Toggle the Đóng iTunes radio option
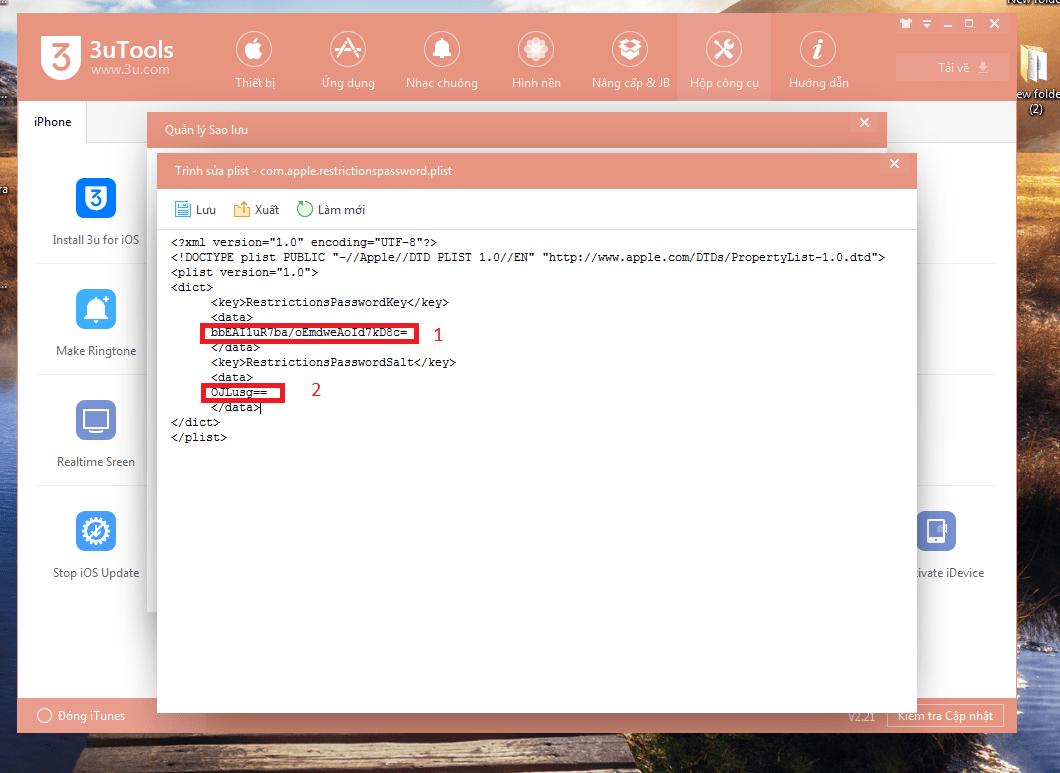1060x773 pixels. coord(45,716)
